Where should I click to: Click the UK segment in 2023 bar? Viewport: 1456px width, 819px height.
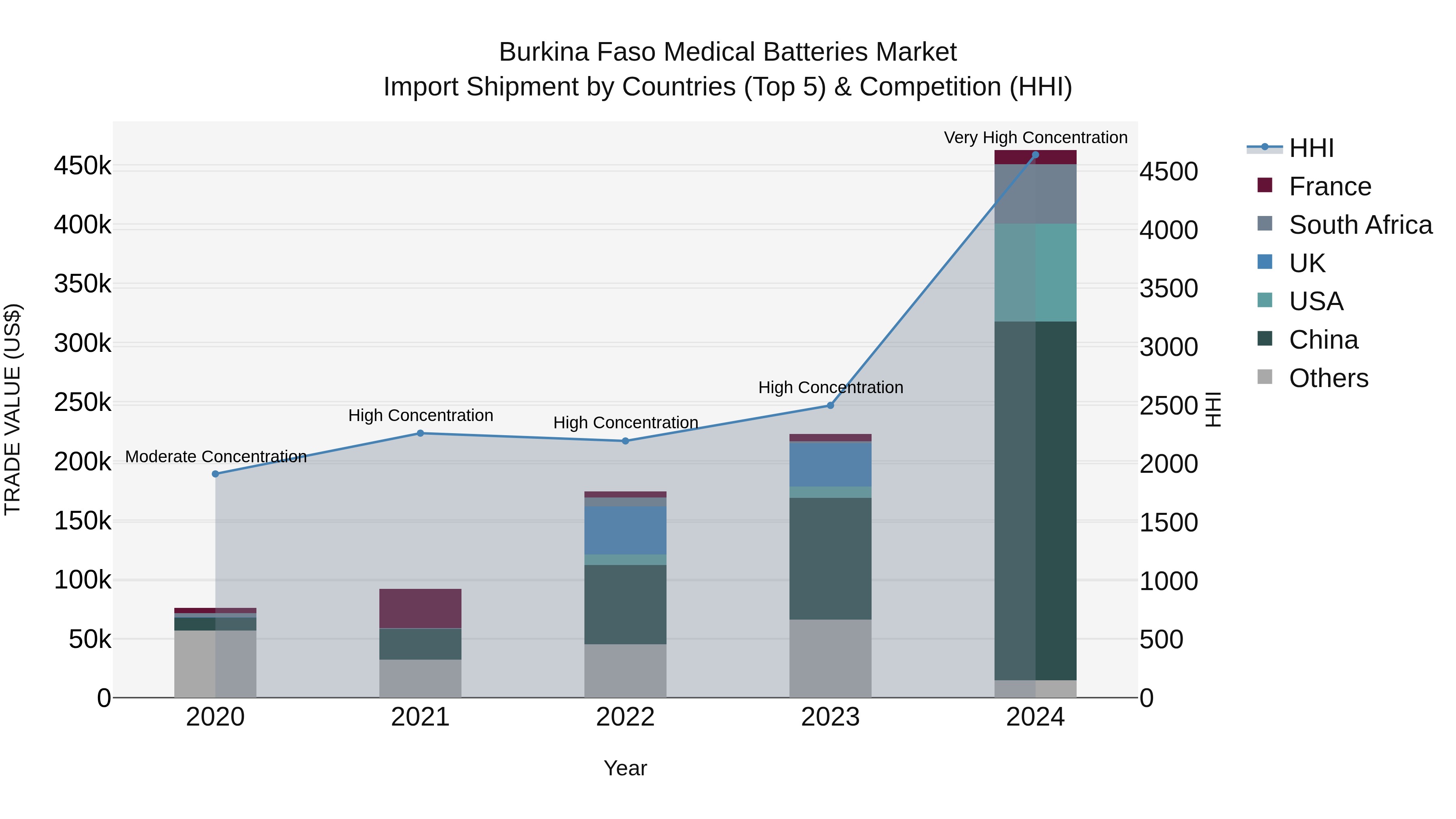tap(830, 465)
